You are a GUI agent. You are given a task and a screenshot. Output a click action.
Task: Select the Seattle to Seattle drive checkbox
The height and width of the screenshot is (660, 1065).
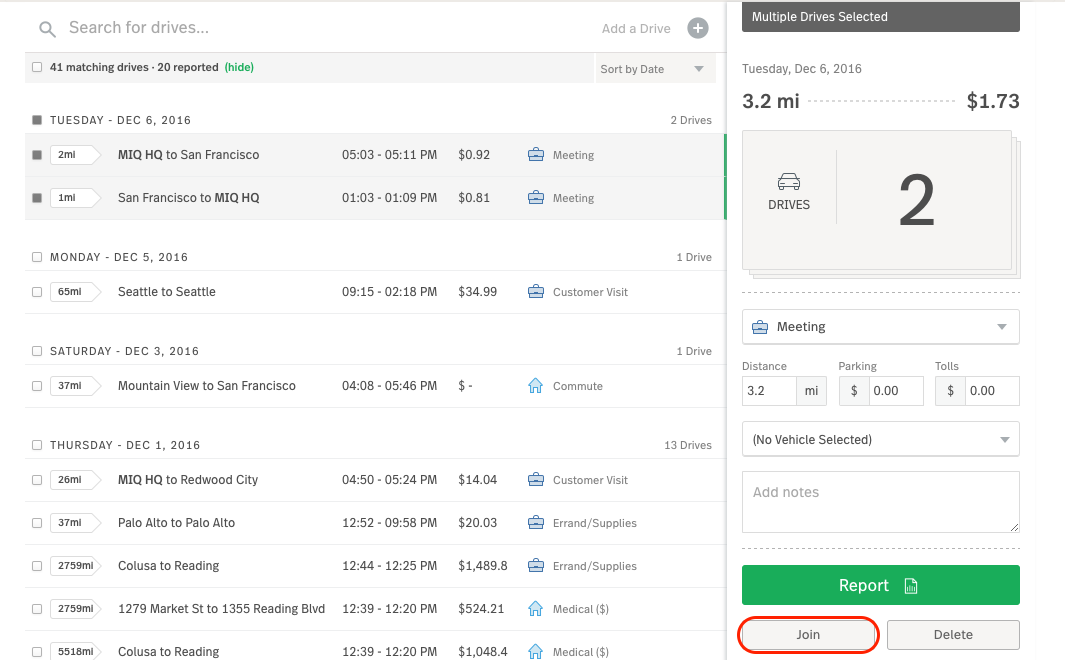tap(37, 292)
